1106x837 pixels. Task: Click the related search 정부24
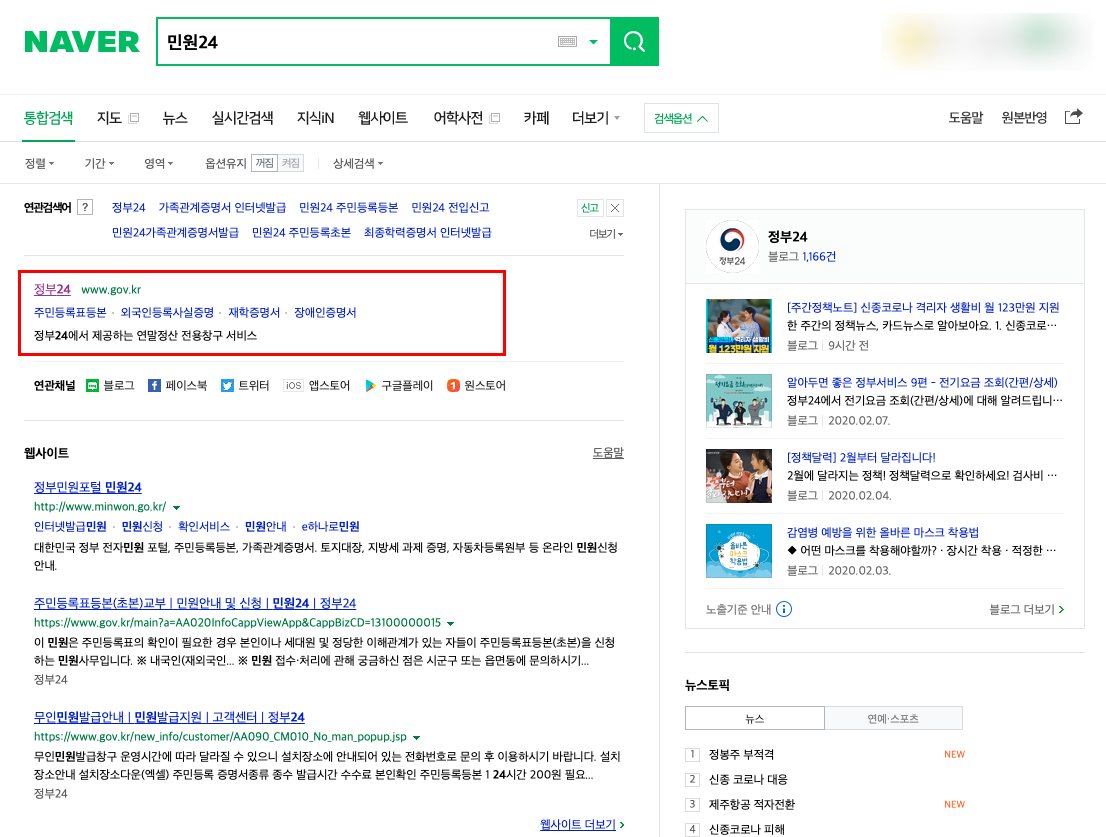(x=128, y=207)
